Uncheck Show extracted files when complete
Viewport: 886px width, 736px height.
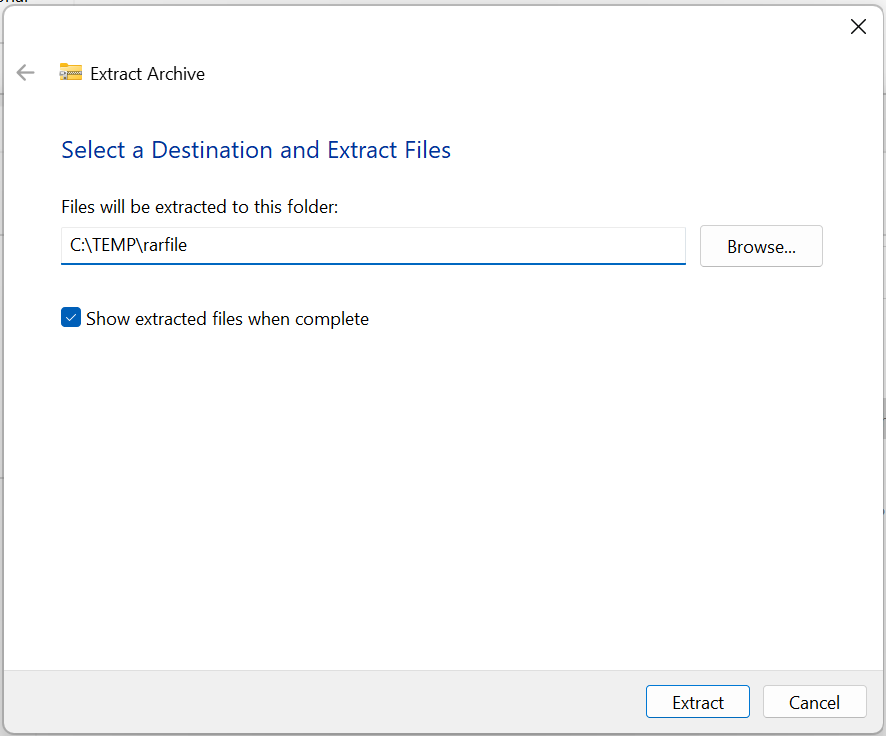[x=71, y=318]
